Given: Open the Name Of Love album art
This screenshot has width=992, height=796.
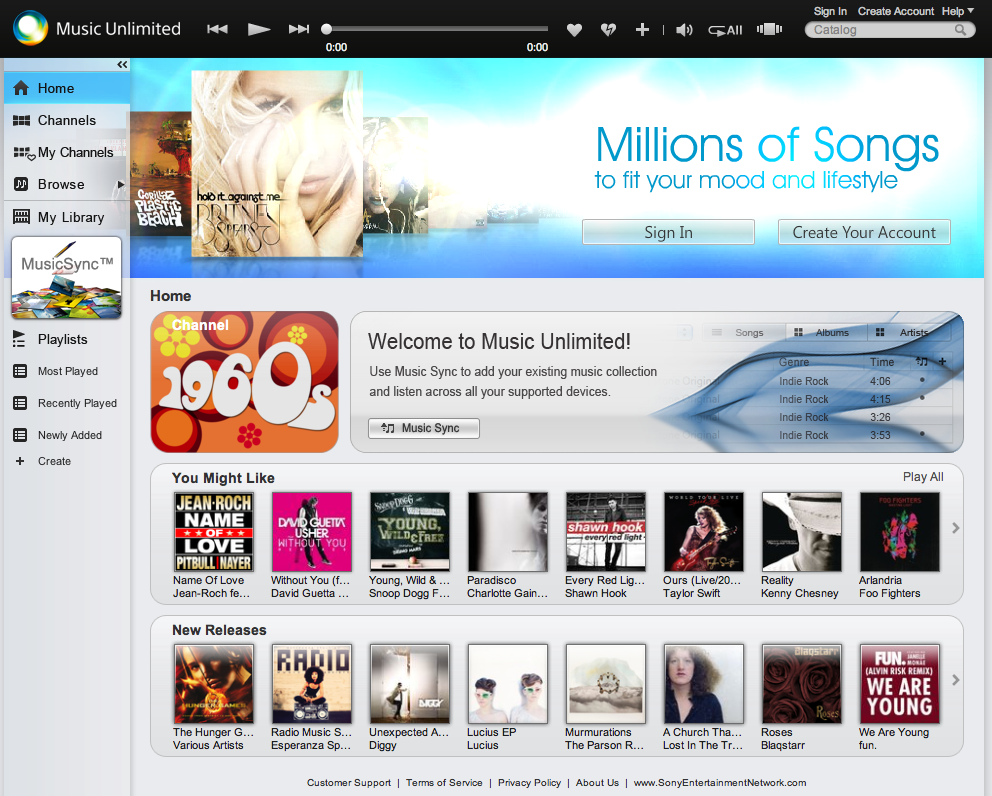Looking at the screenshot, I should (x=214, y=532).
